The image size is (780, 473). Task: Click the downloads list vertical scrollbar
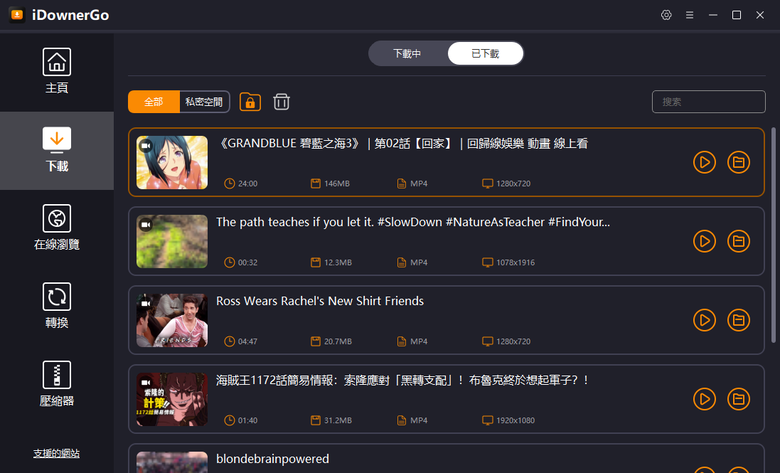[774, 235]
